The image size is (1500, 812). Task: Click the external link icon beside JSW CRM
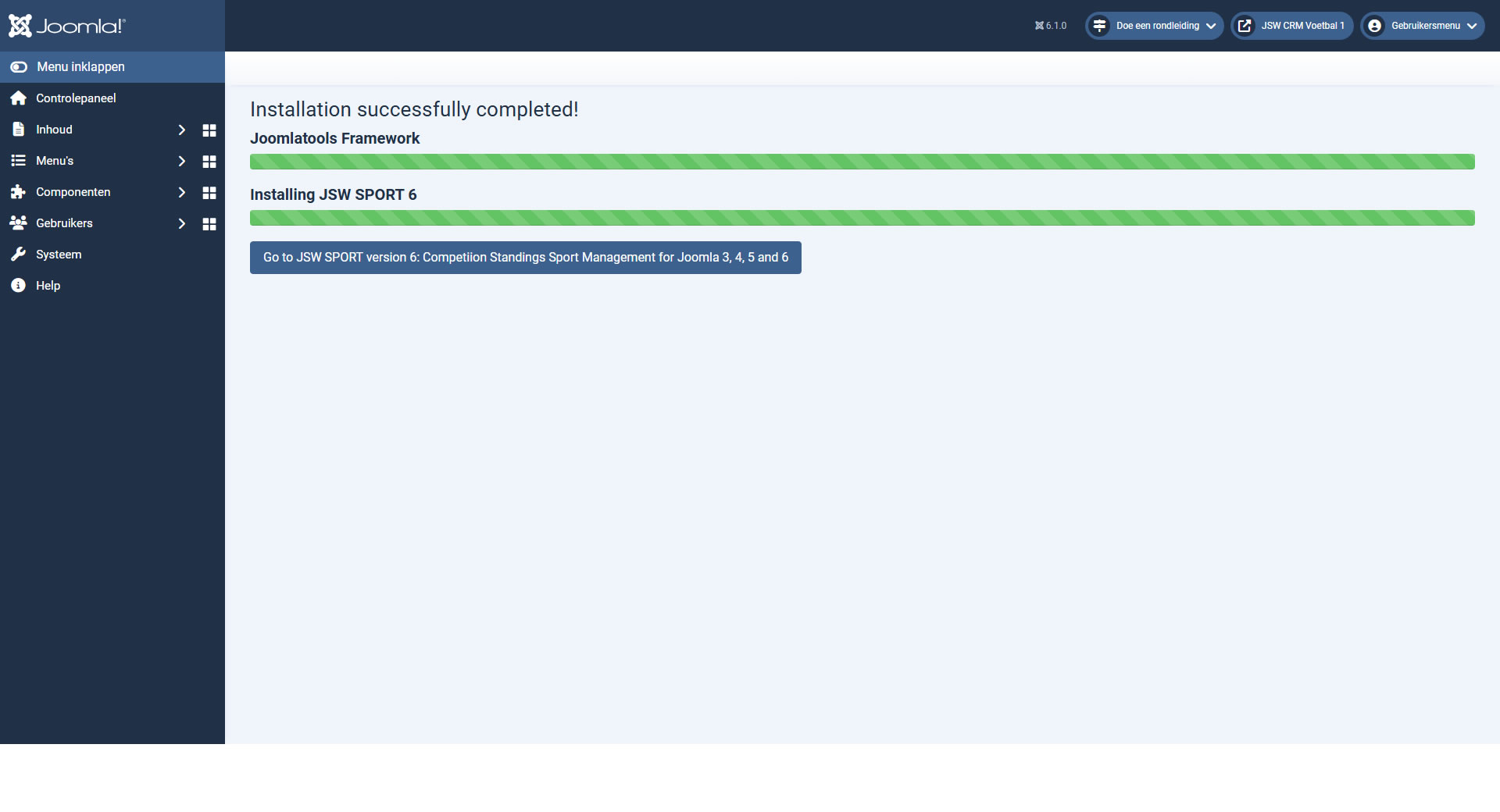click(x=1245, y=26)
